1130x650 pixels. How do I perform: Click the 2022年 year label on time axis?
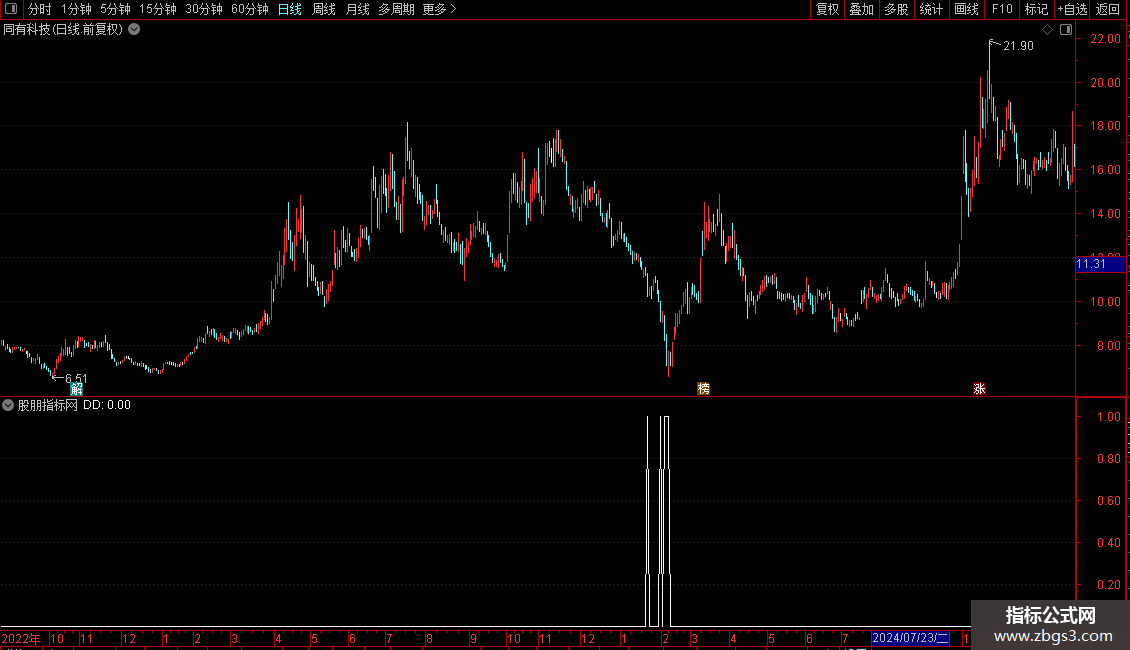(x=22, y=638)
